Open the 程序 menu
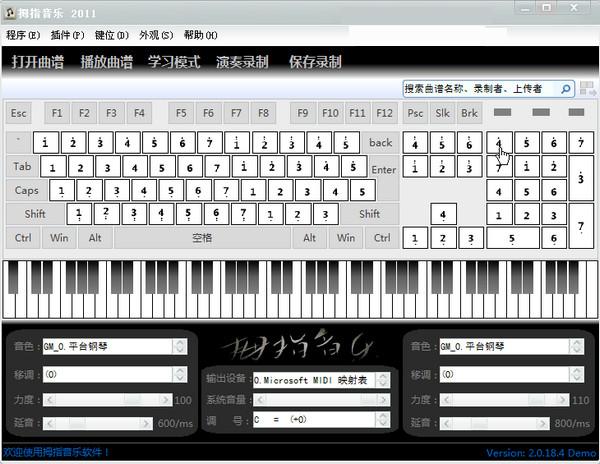The image size is (600, 464). click(22, 35)
